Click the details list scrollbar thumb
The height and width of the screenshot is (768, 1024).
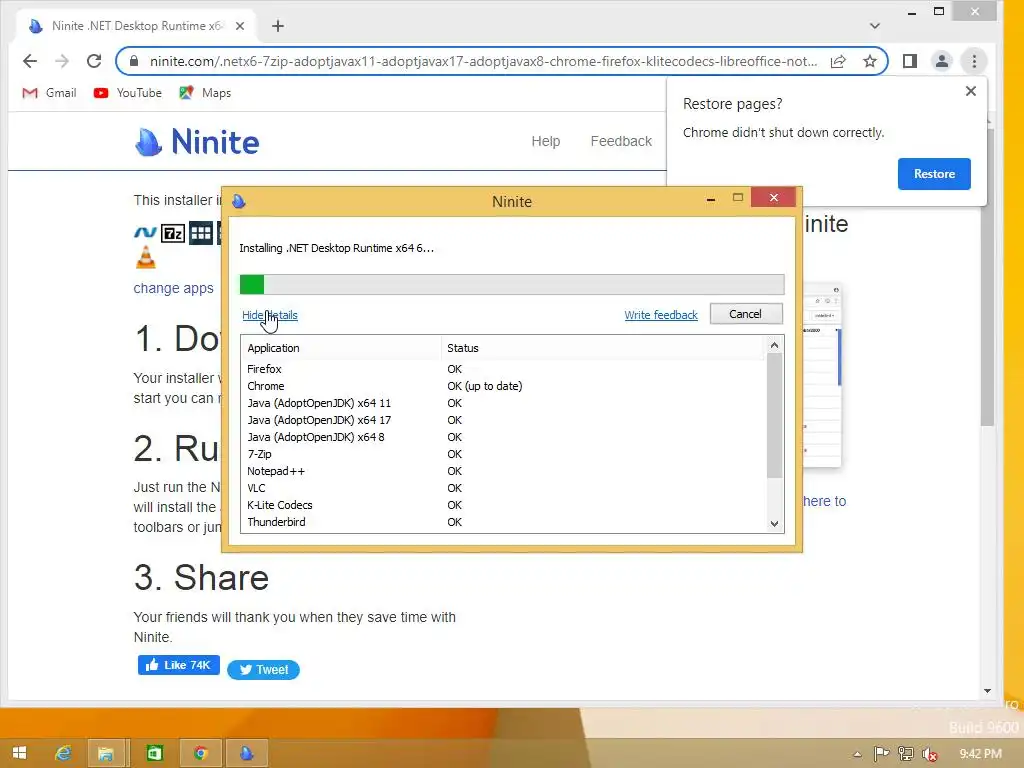coord(774,415)
